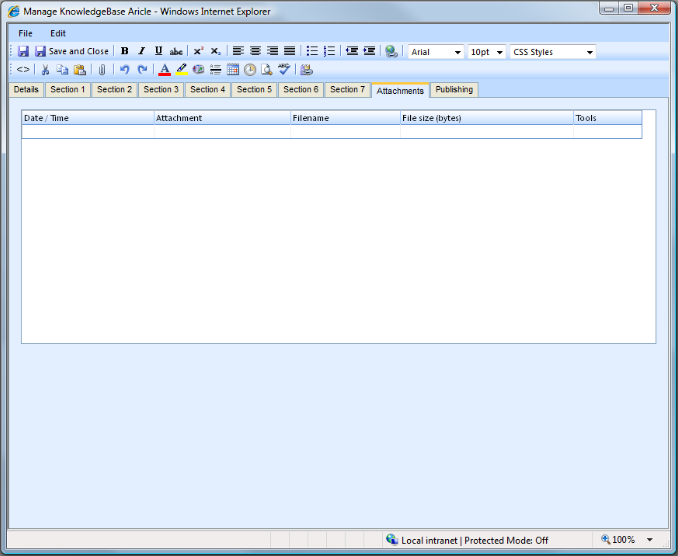678x556 pixels.
Task: Open the CSS Styles dropdown
Action: point(553,52)
